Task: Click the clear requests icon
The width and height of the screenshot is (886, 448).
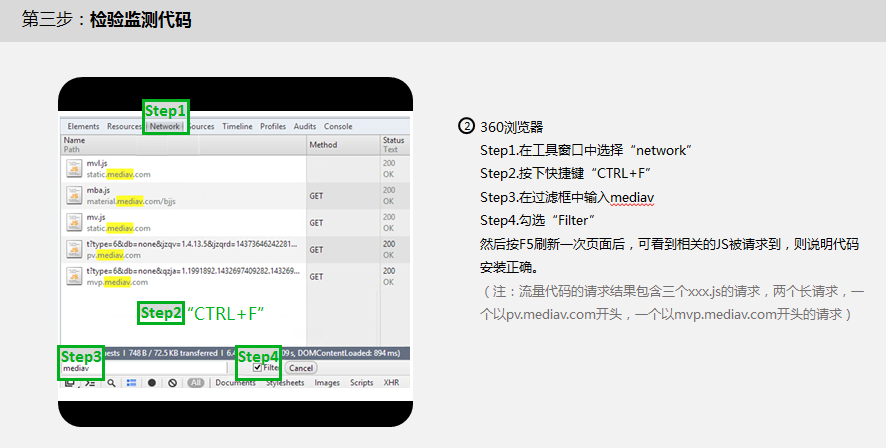Action: click(172, 383)
